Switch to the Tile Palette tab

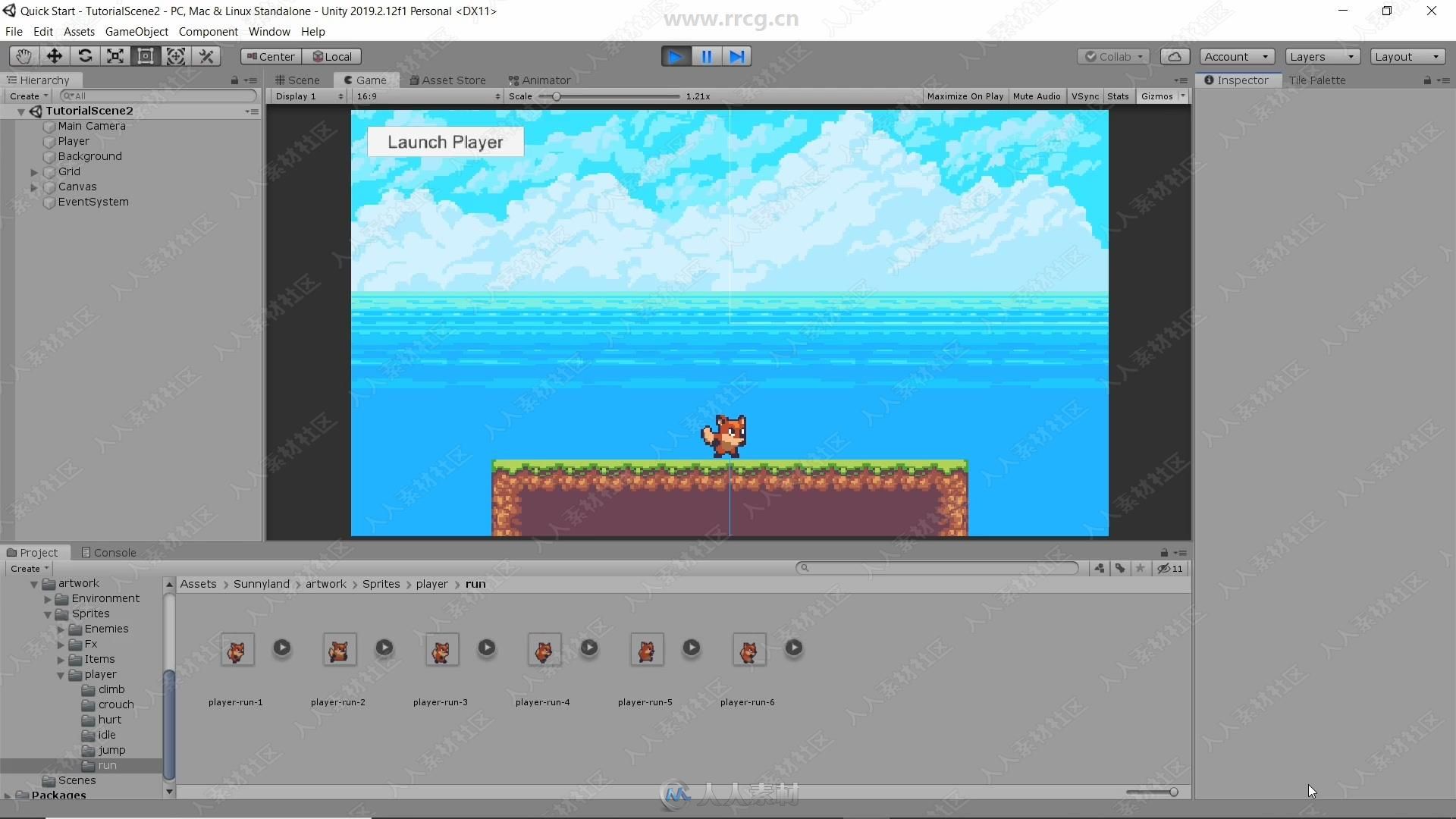point(1317,80)
